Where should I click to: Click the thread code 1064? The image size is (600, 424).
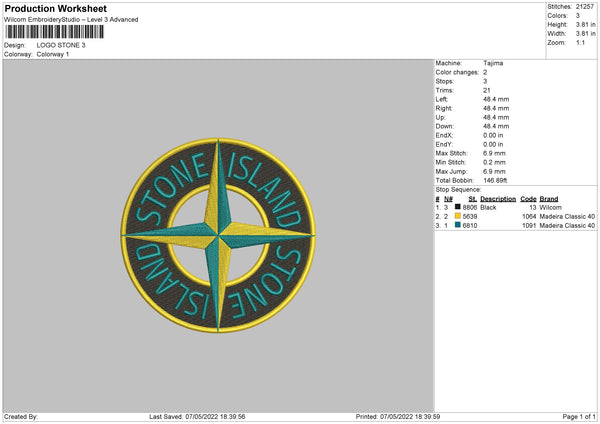529,217
